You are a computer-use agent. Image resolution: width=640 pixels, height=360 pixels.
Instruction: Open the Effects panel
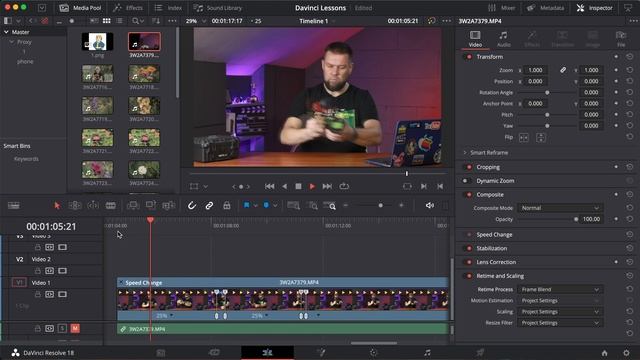tap(128, 8)
